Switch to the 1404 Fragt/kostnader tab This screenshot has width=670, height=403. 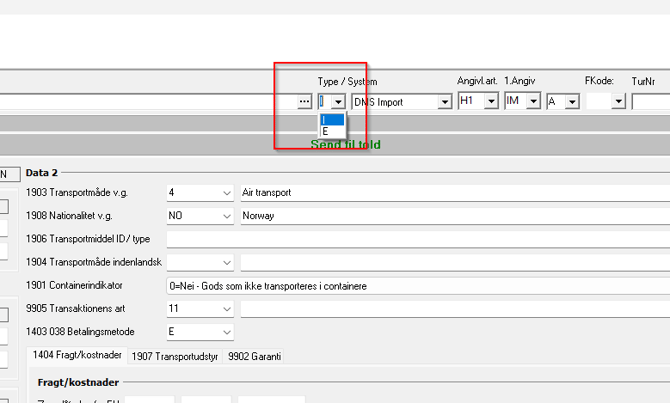click(x=77, y=355)
